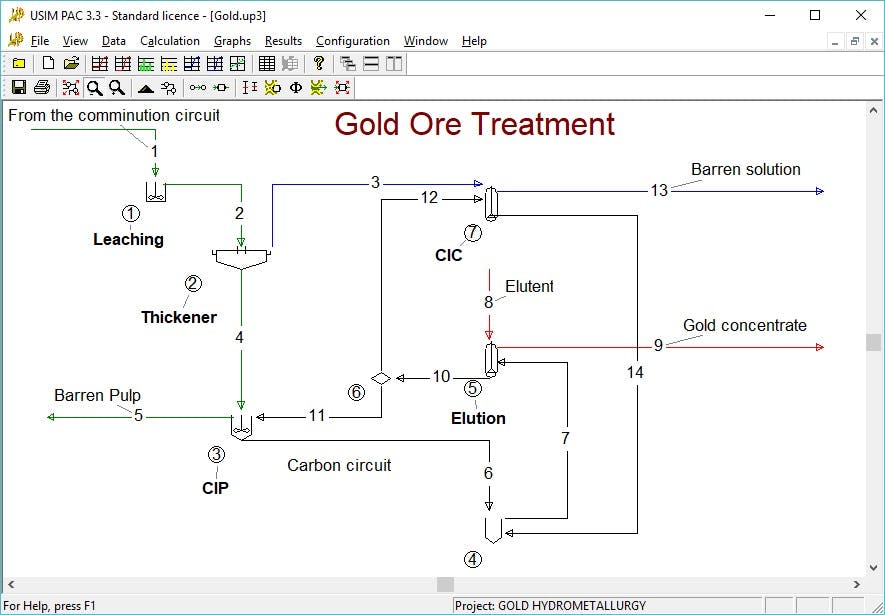The height and width of the screenshot is (615, 885).
Task: Click the first red table data icon
Action: pos(100,64)
